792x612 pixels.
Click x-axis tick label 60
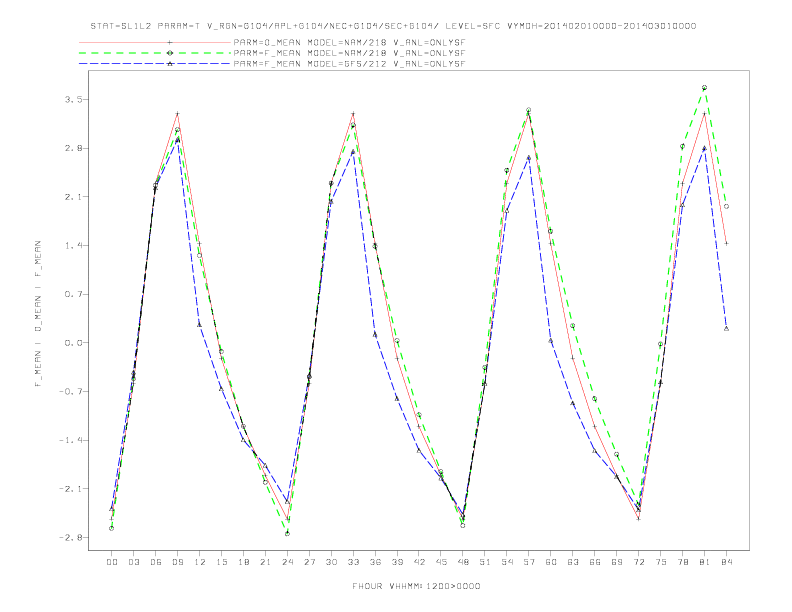(x=551, y=562)
